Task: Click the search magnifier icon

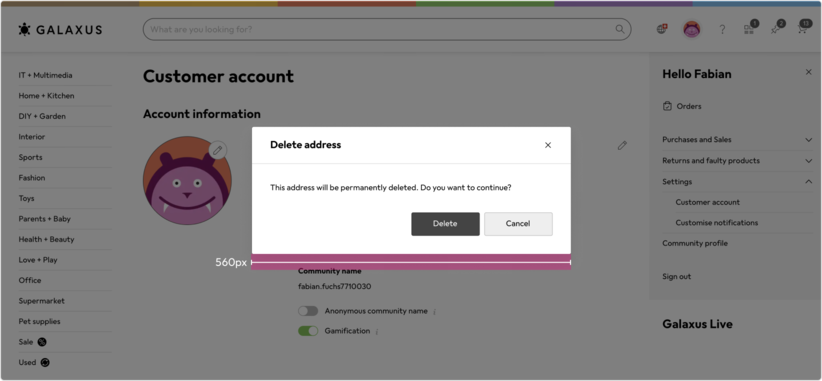Action: point(620,29)
